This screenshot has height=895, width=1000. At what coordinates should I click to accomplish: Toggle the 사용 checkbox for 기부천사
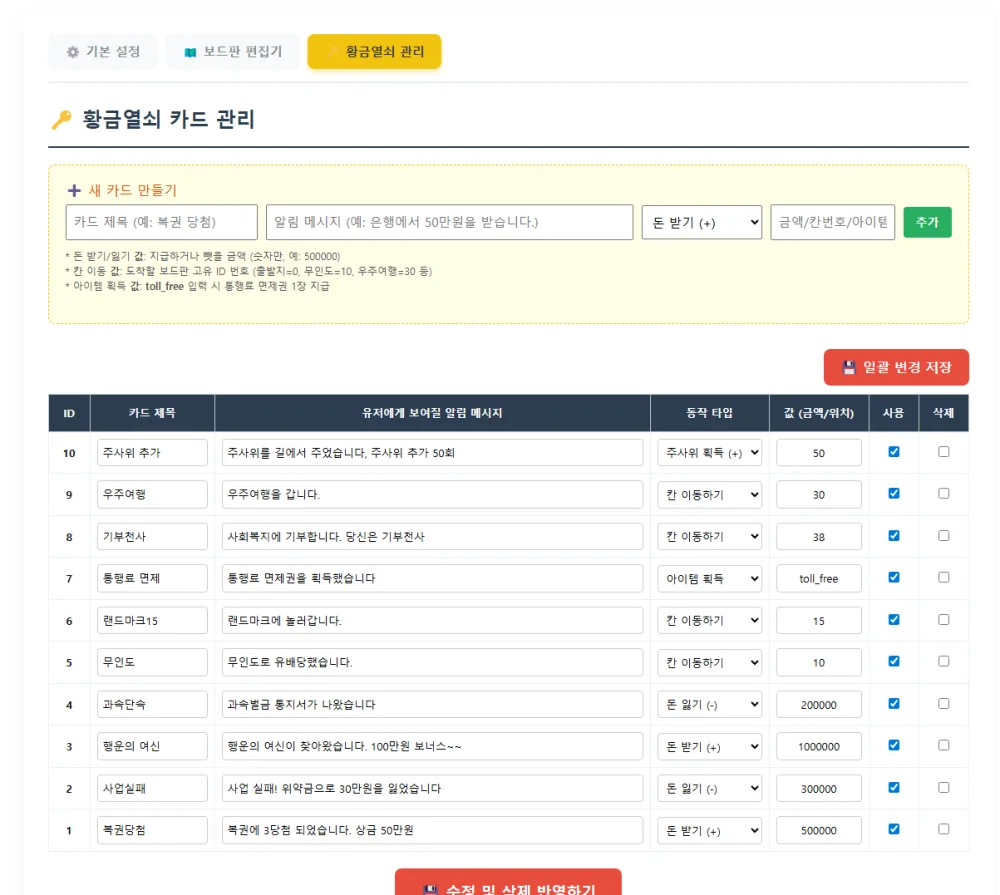click(894, 536)
